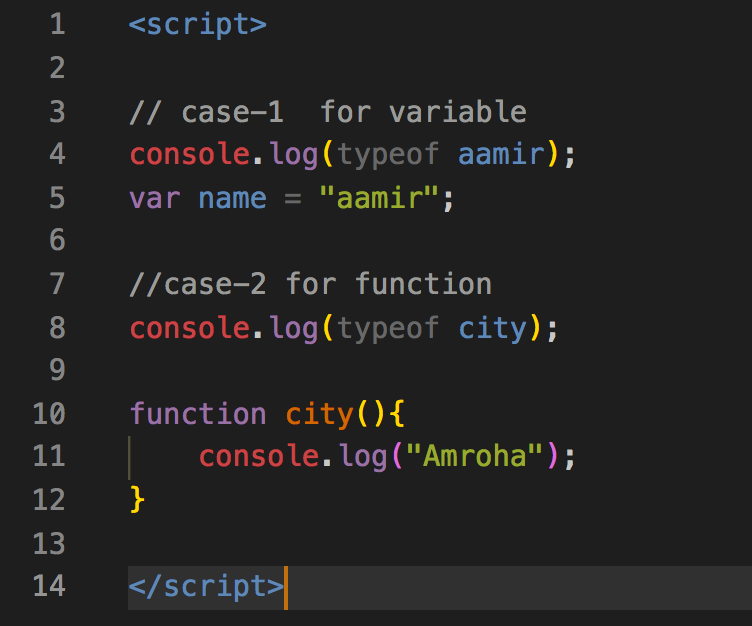This screenshot has width=752, height=626.
Task: Click the 'function' keyword on line 10
Action: point(198,413)
